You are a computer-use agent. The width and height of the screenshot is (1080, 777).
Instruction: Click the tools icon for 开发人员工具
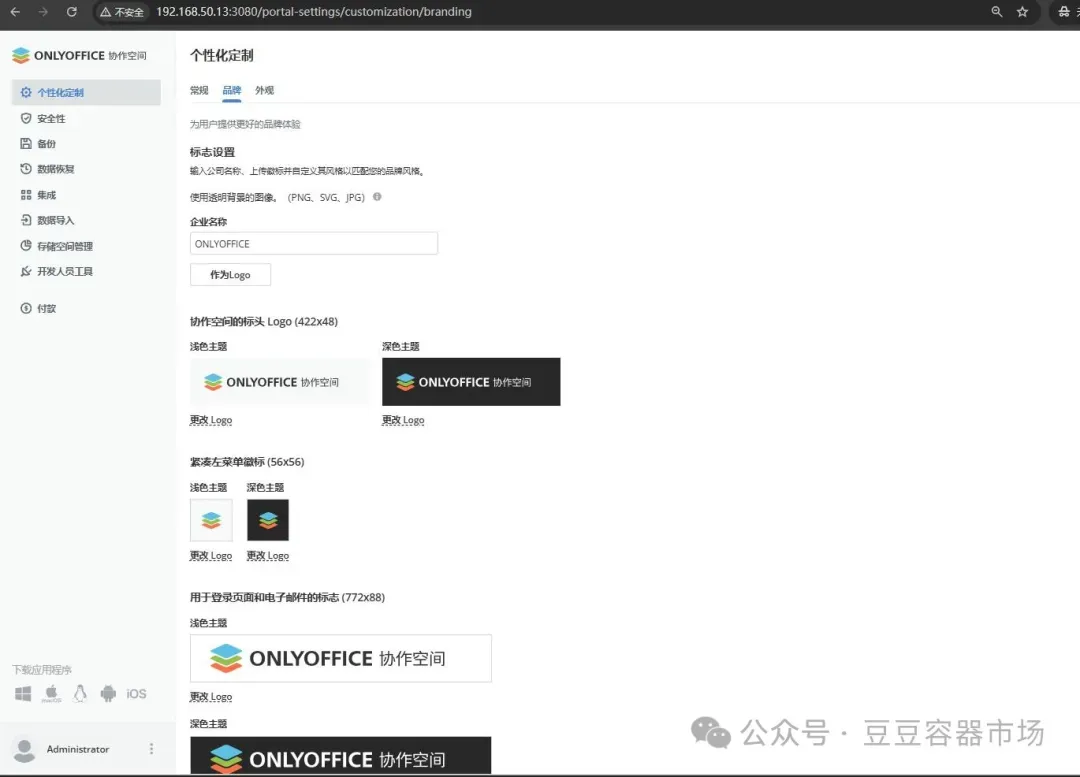coord(26,271)
